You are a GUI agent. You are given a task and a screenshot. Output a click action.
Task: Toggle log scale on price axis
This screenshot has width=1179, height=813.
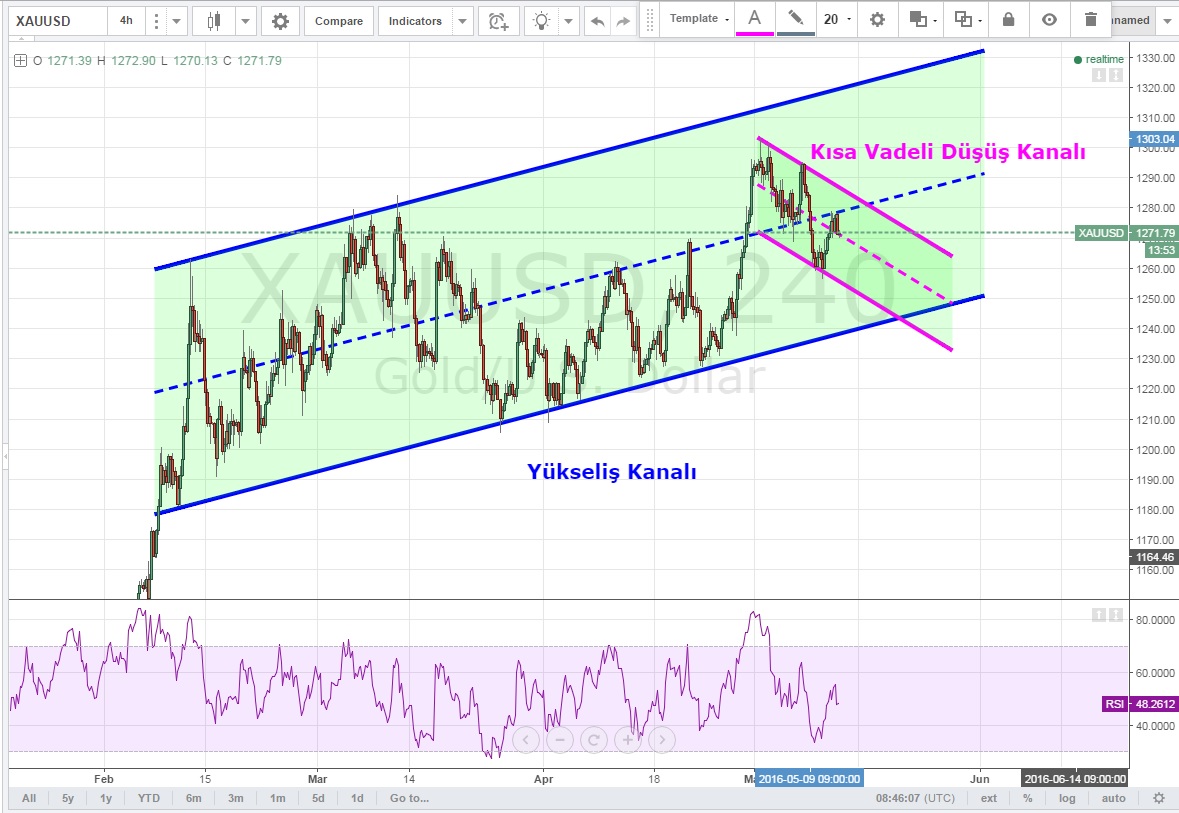pos(1067,798)
